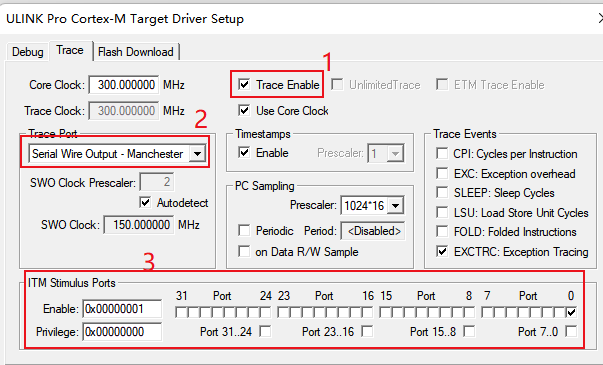603x365 pixels.
Task: Click the PC Sampling Period field
Action: click(x=373, y=231)
